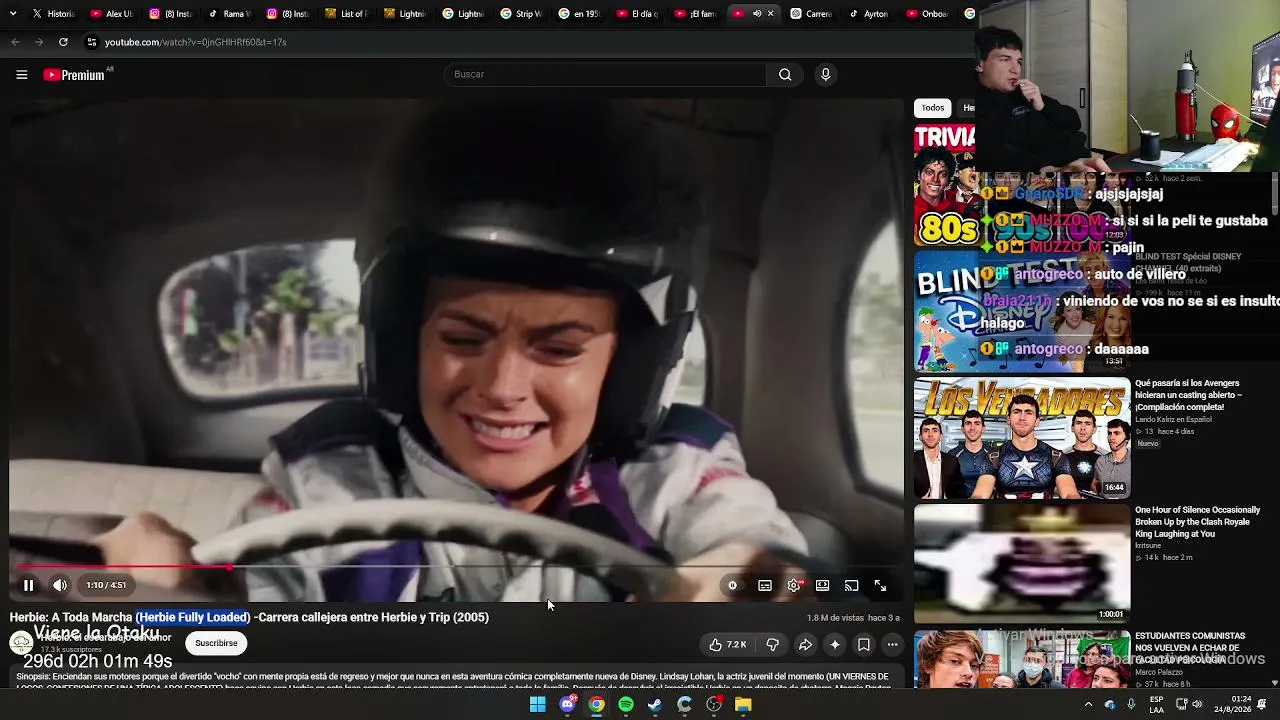The height and width of the screenshot is (720, 1280).
Task: Open the Avengers casting abierto video title
Action: (1189, 395)
